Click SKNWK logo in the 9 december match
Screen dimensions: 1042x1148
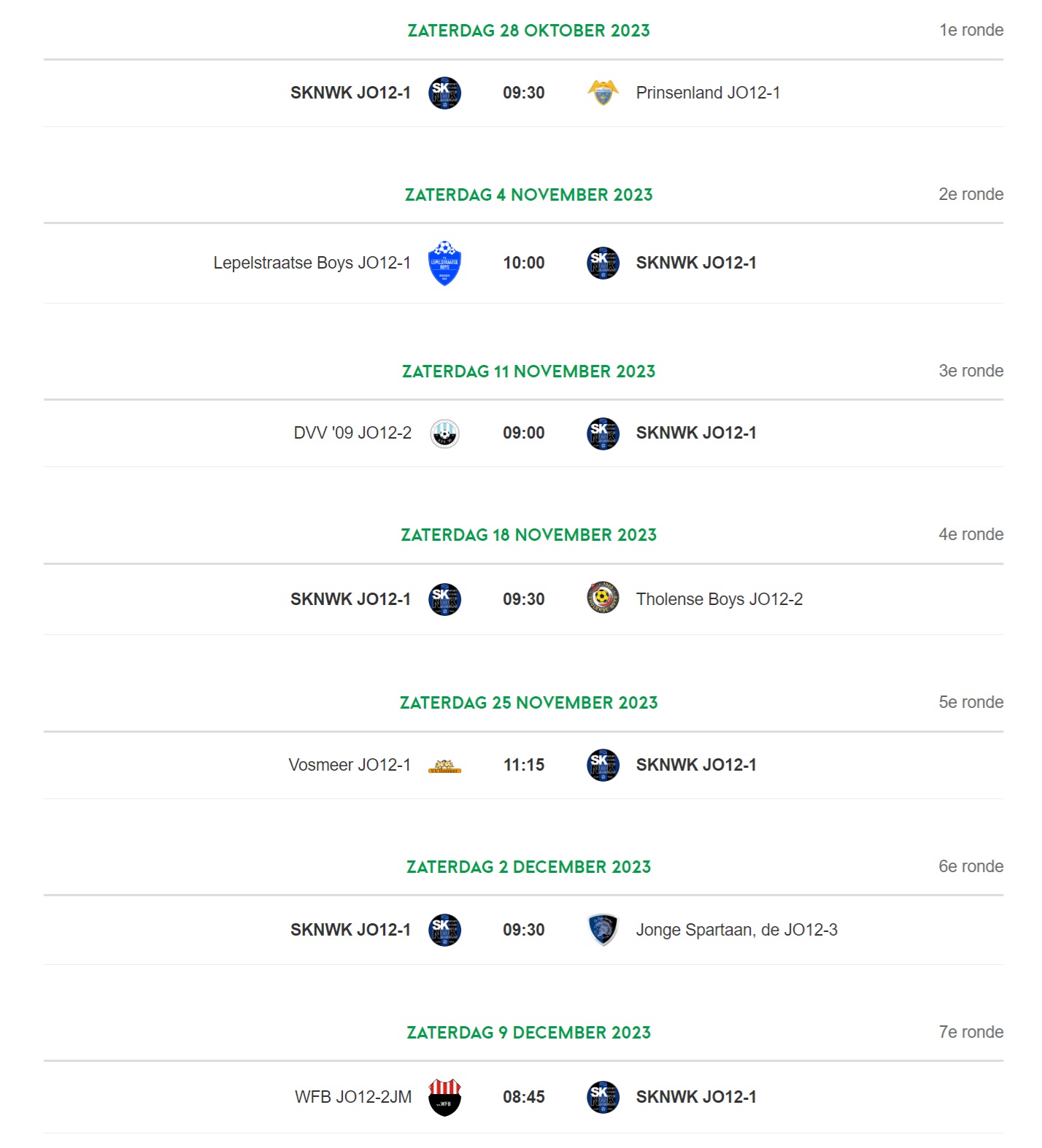[603, 1097]
